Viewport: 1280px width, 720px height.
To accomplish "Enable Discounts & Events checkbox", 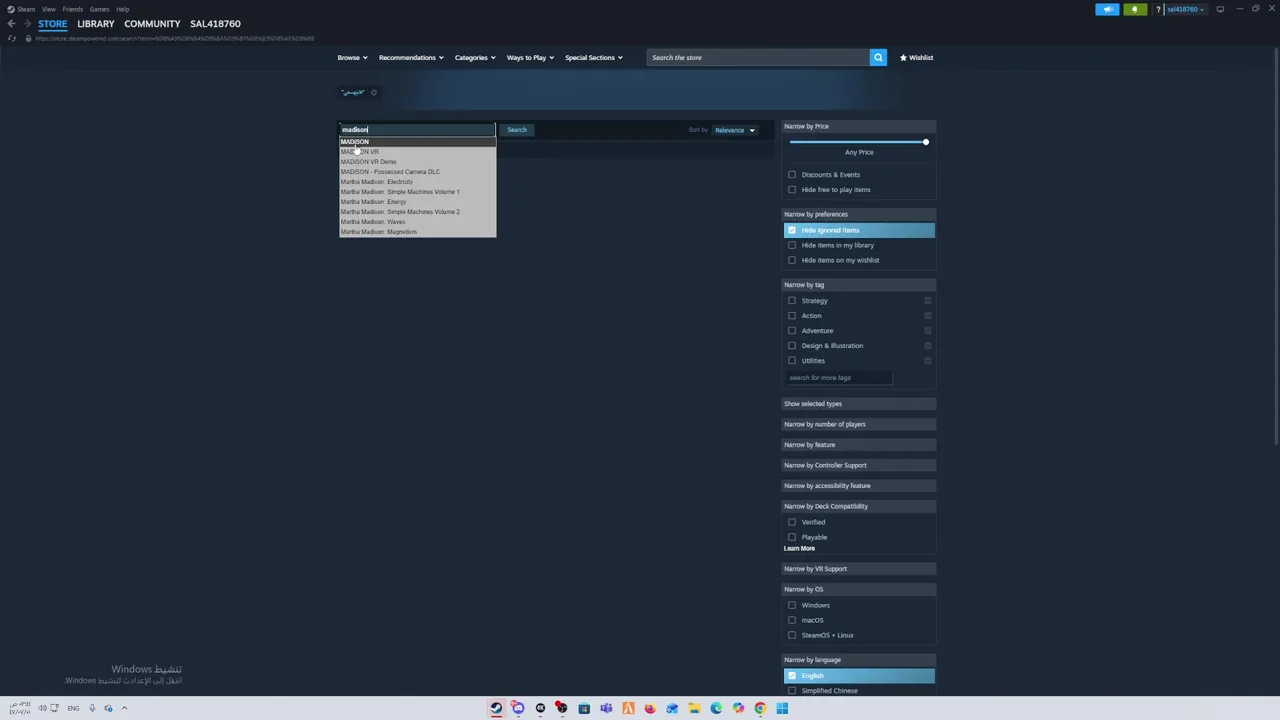I will 792,175.
